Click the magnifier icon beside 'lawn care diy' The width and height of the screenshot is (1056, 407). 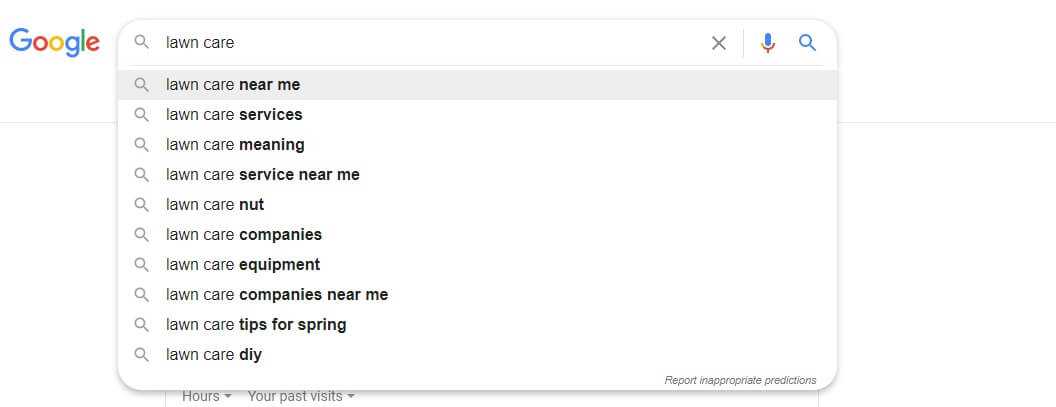[x=141, y=354]
